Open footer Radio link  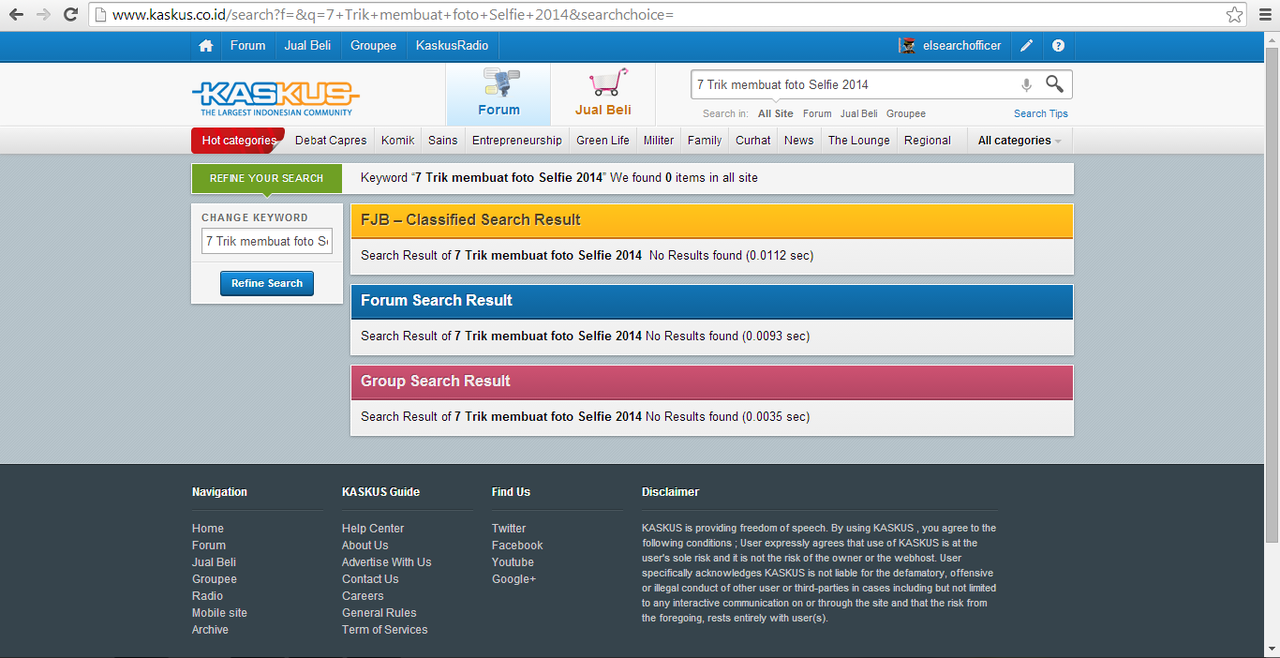tap(207, 596)
